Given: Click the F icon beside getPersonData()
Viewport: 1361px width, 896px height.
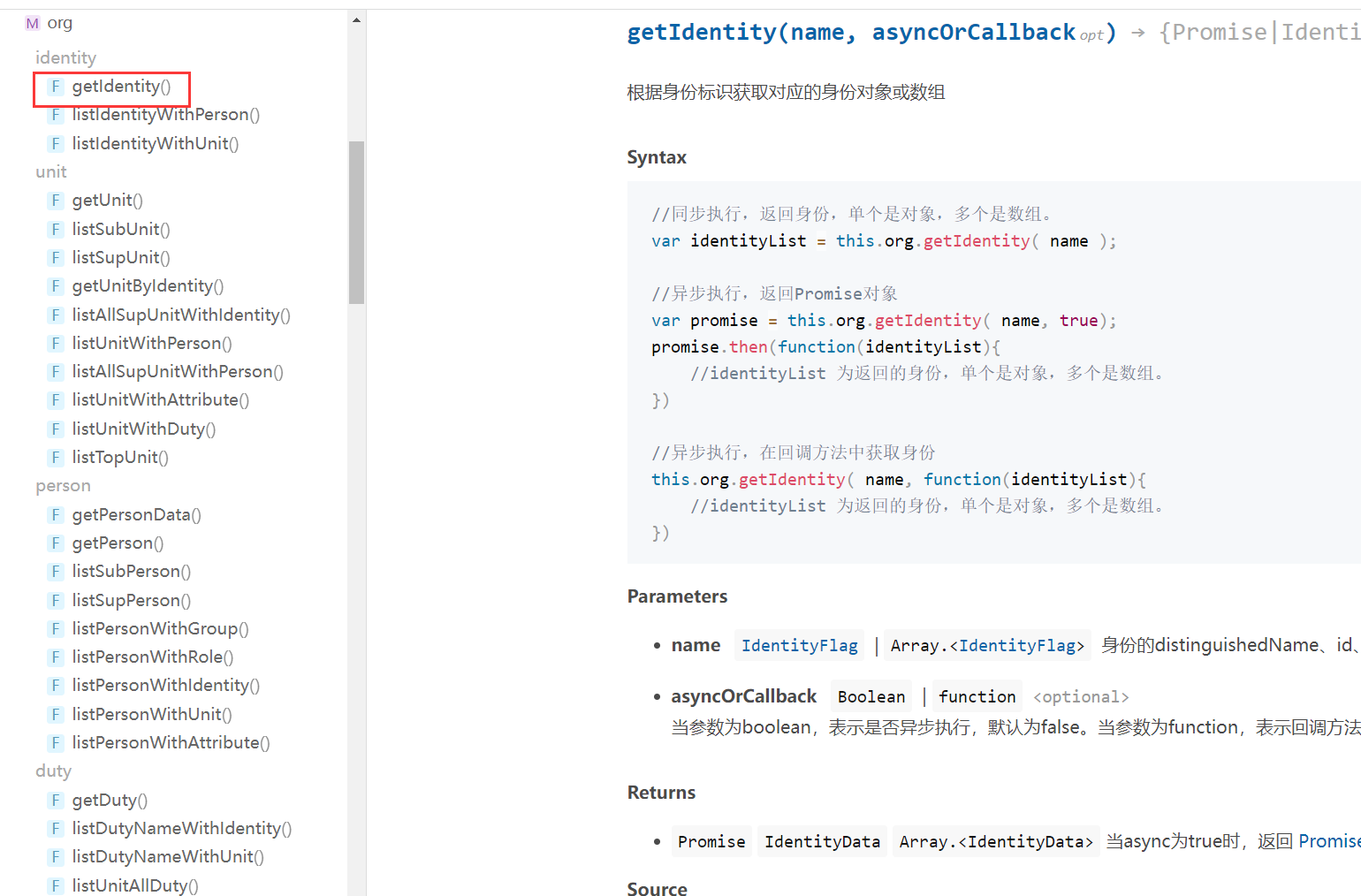Looking at the screenshot, I should click(x=56, y=514).
